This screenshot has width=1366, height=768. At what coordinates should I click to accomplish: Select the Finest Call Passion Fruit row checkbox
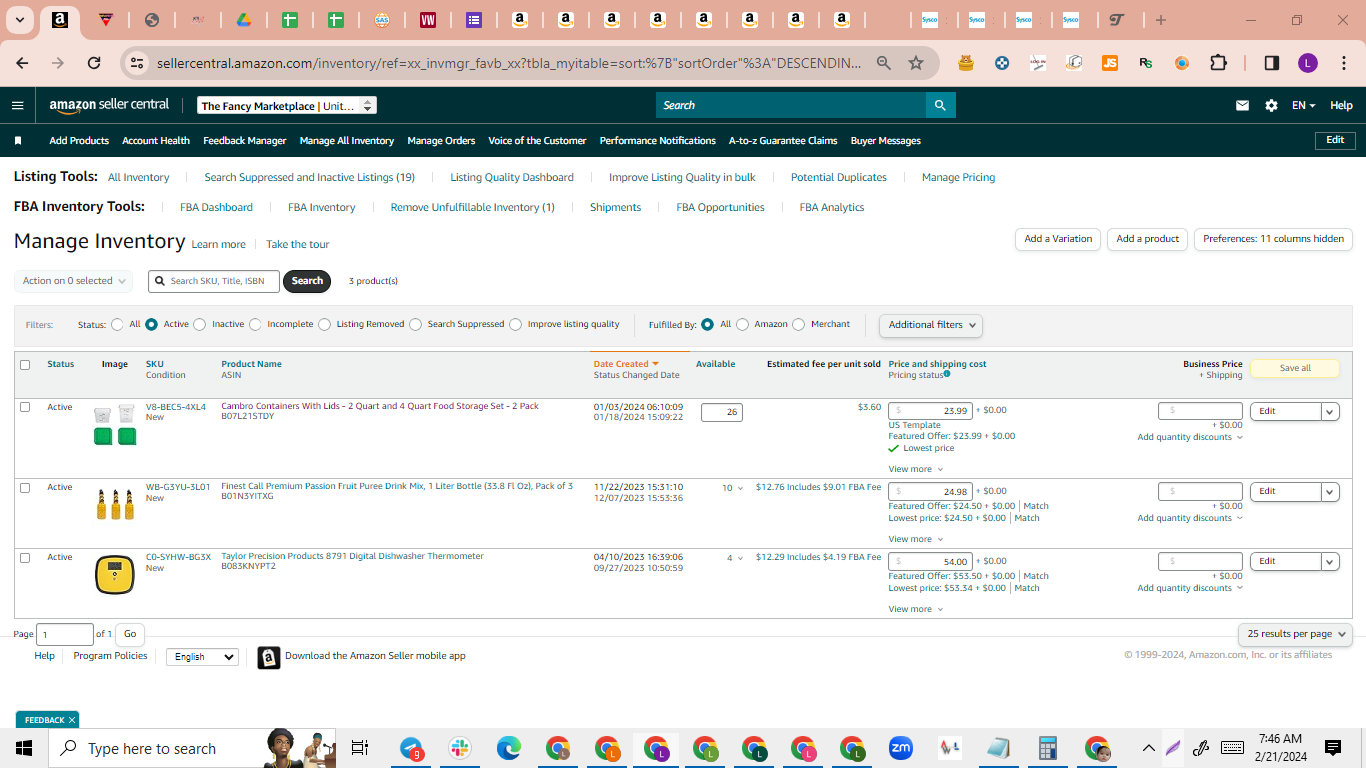coord(25,488)
